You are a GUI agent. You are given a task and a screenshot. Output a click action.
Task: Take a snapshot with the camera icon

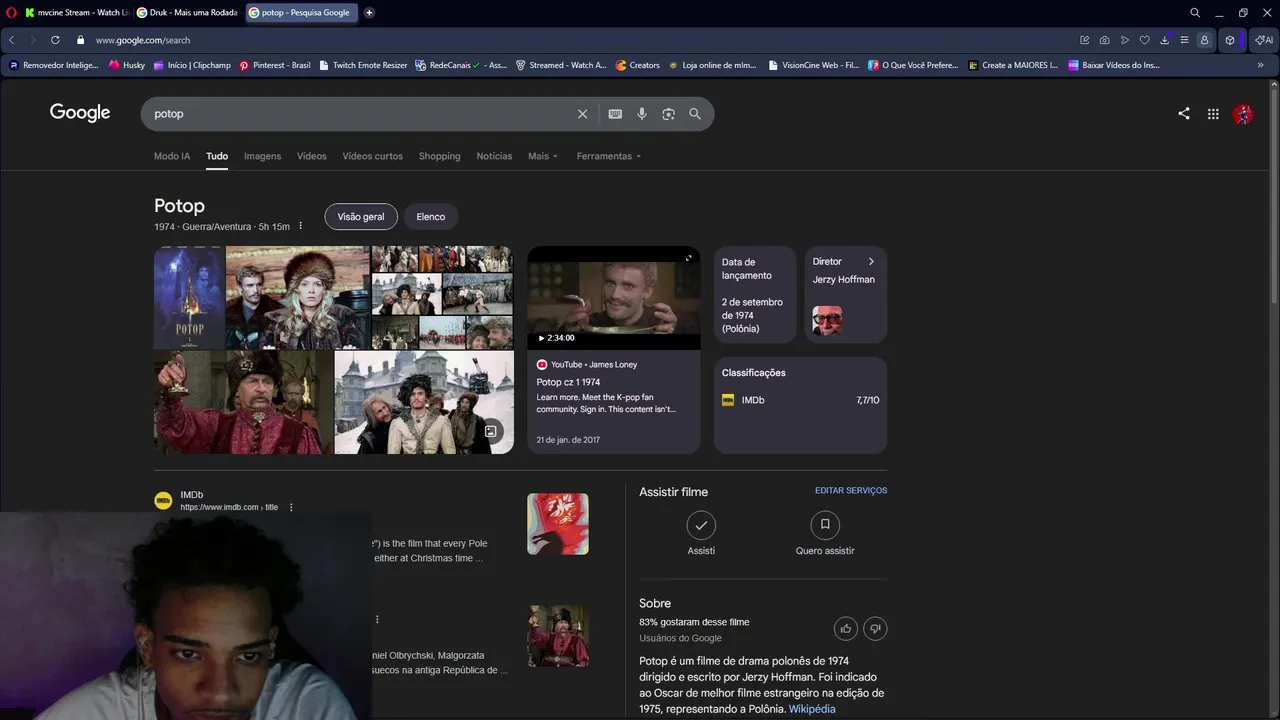(x=1104, y=40)
